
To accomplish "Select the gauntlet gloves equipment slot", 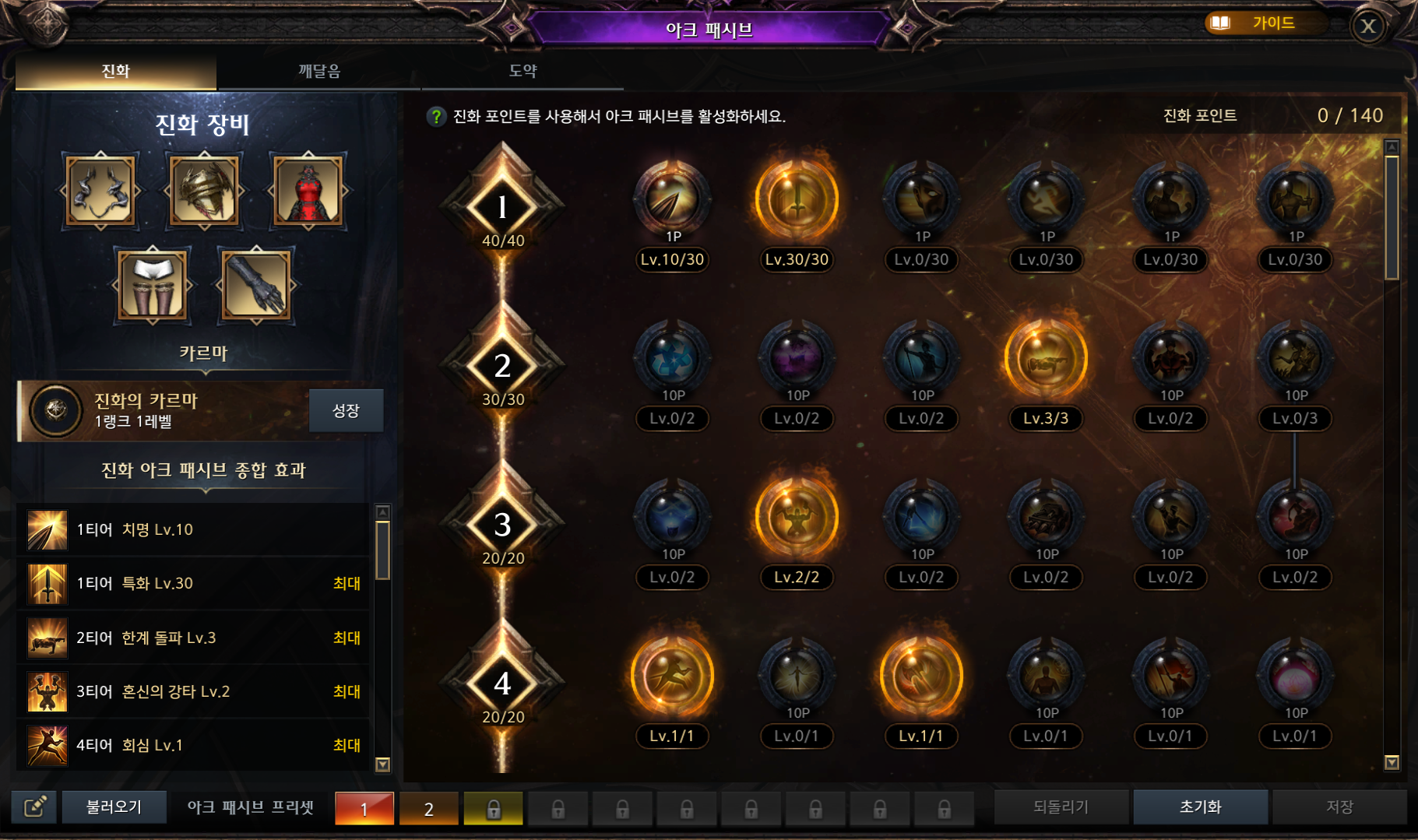I will click(x=256, y=285).
